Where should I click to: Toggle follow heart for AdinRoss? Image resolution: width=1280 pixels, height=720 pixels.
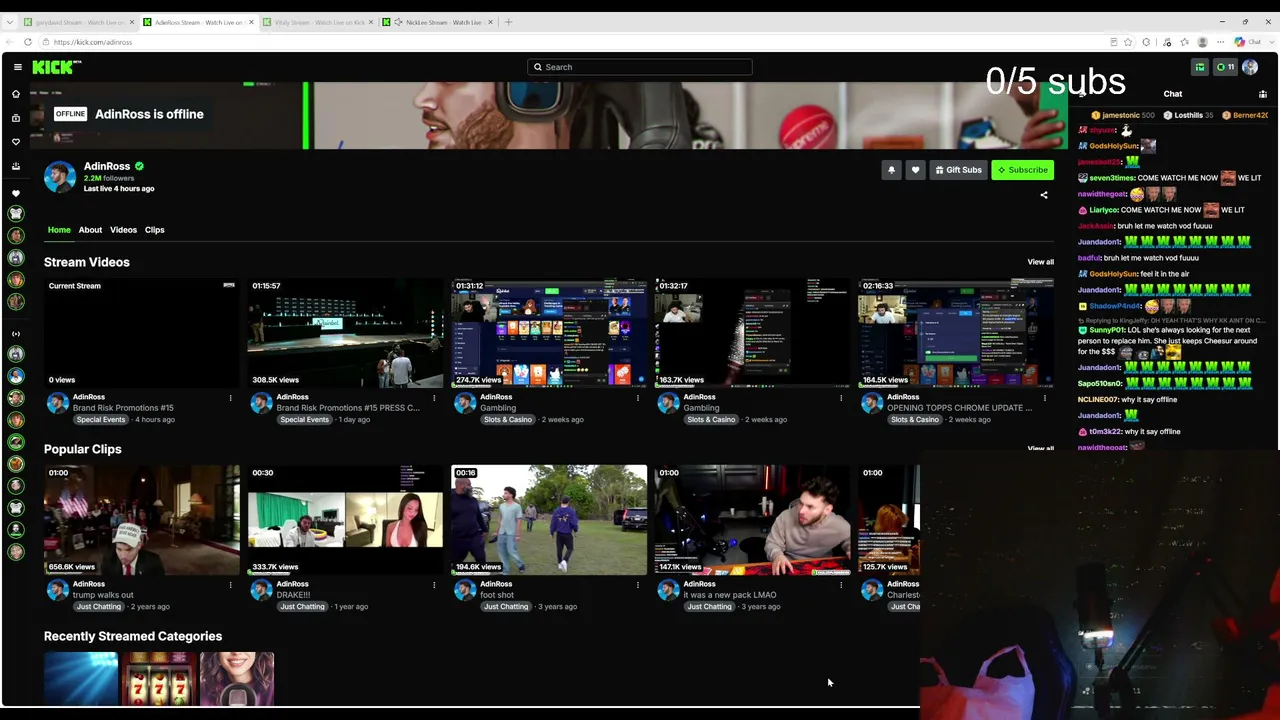(x=915, y=170)
